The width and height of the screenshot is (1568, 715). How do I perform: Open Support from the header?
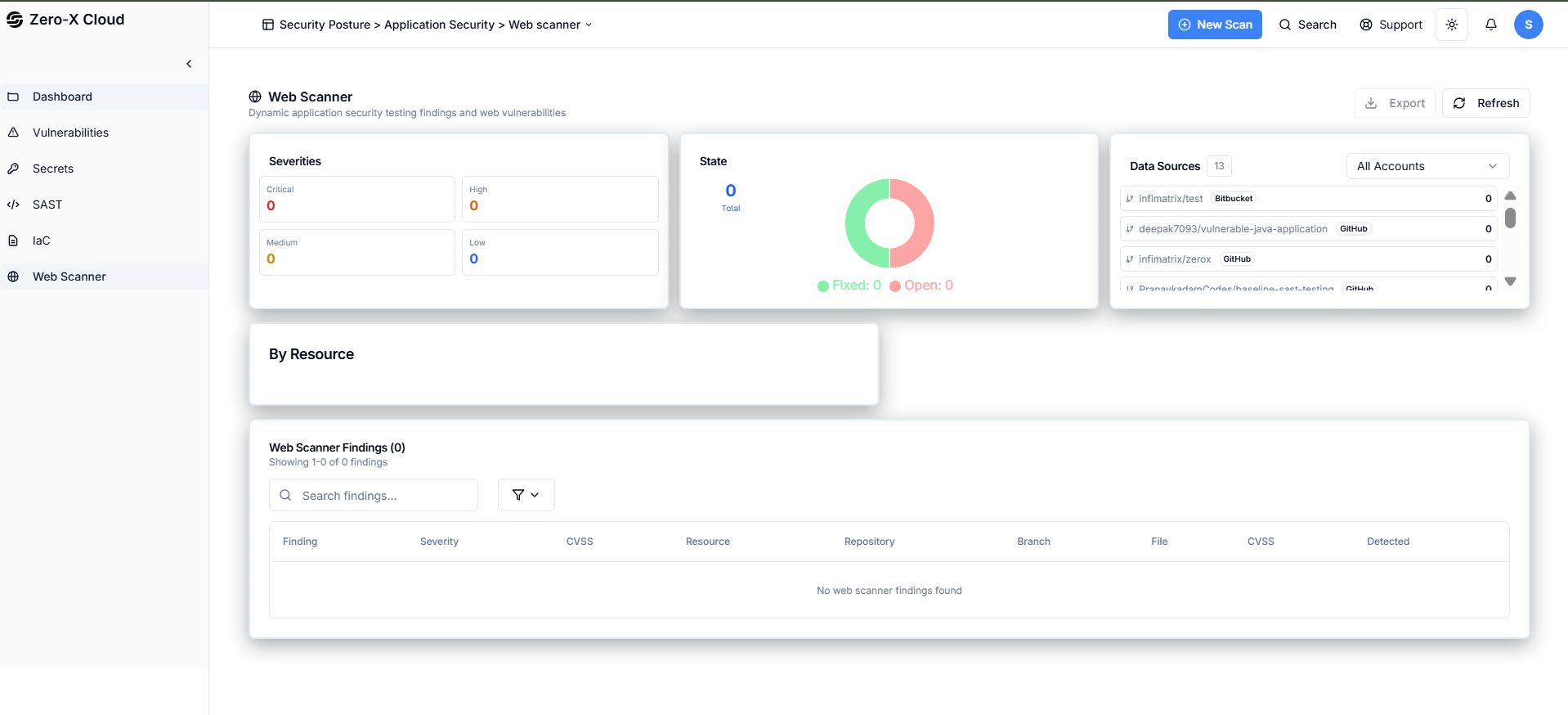pos(1391,25)
